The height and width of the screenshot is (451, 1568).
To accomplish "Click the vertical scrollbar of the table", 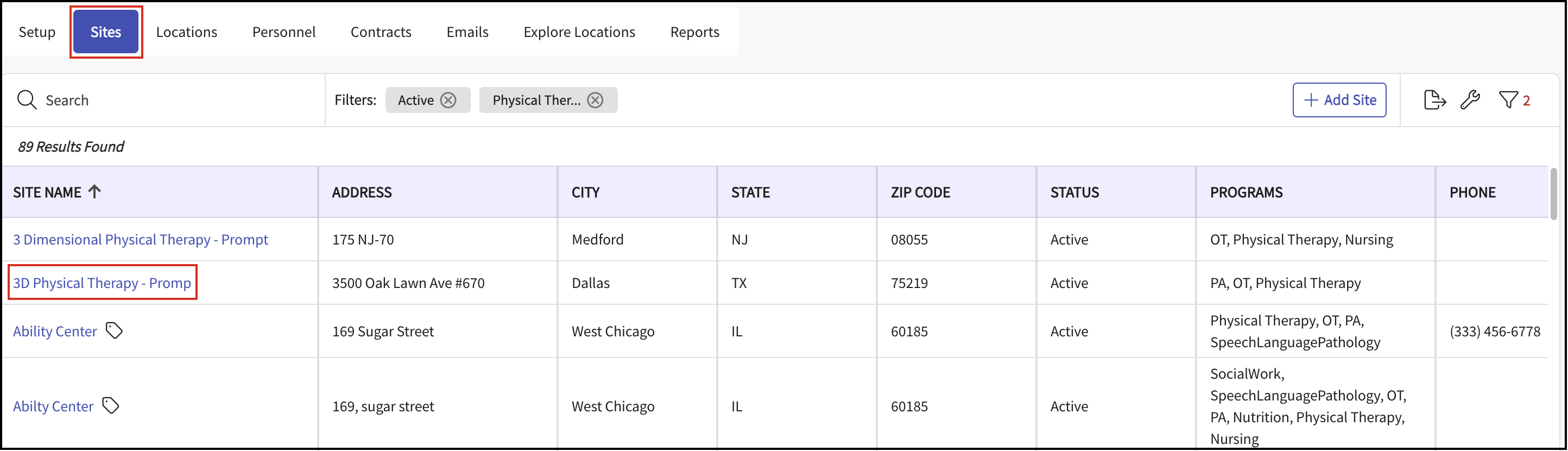I will tap(1553, 194).
